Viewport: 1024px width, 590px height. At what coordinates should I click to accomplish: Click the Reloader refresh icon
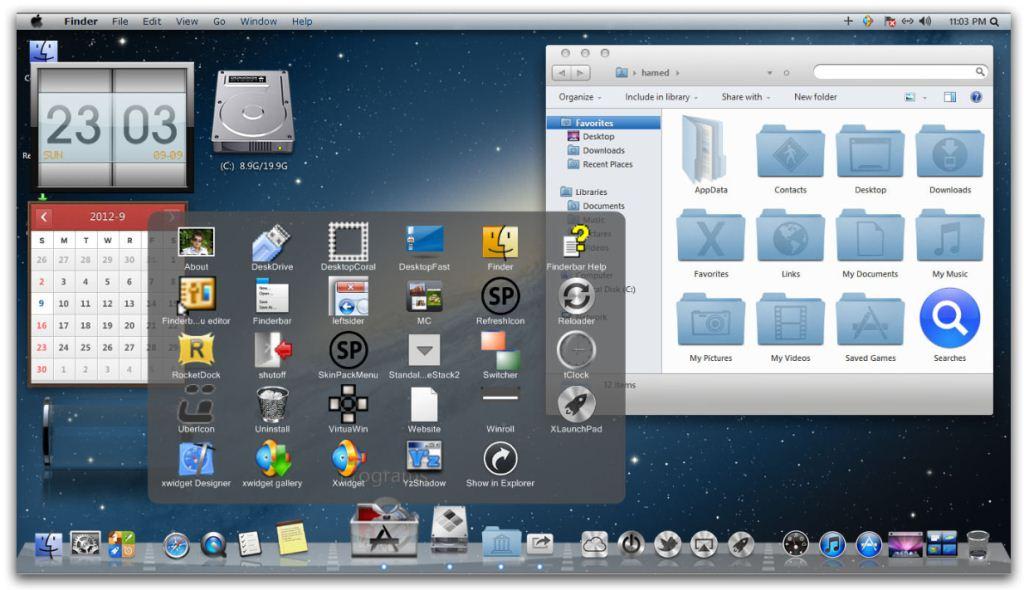[x=575, y=297]
